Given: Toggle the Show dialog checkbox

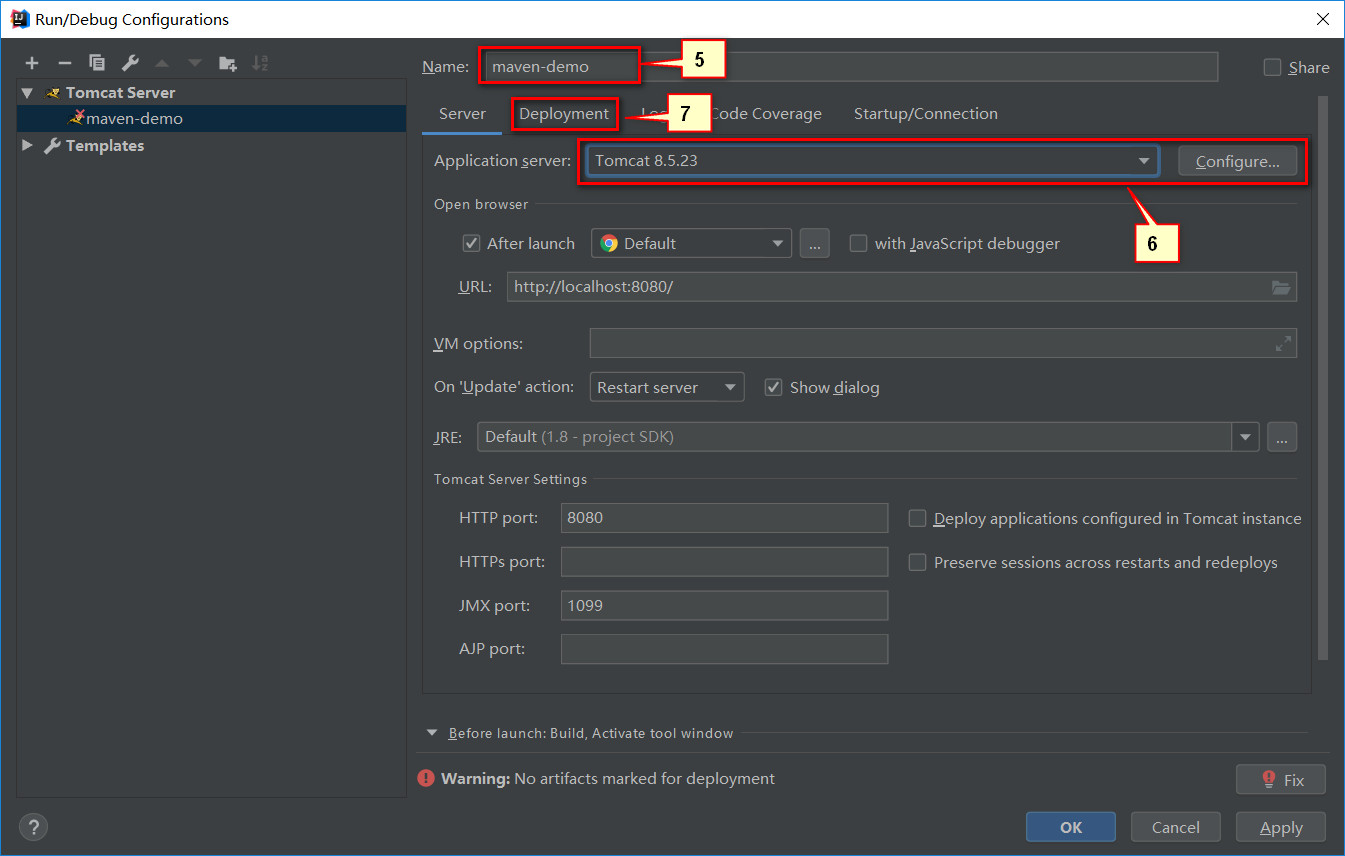Looking at the screenshot, I should [x=773, y=387].
